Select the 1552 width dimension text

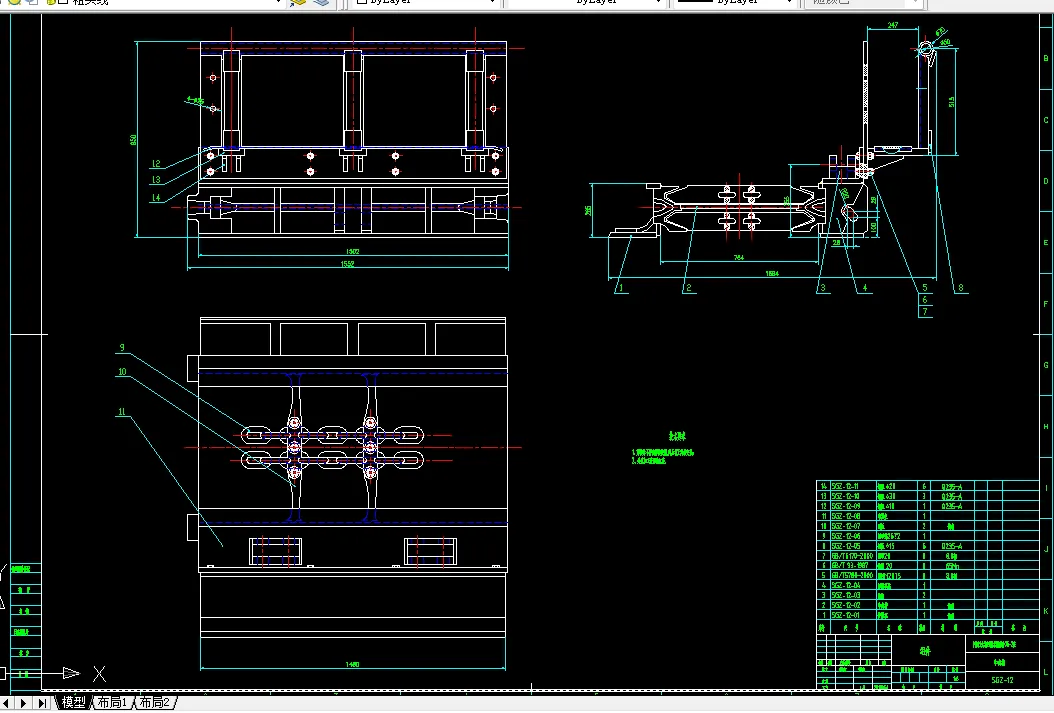pos(348,264)
